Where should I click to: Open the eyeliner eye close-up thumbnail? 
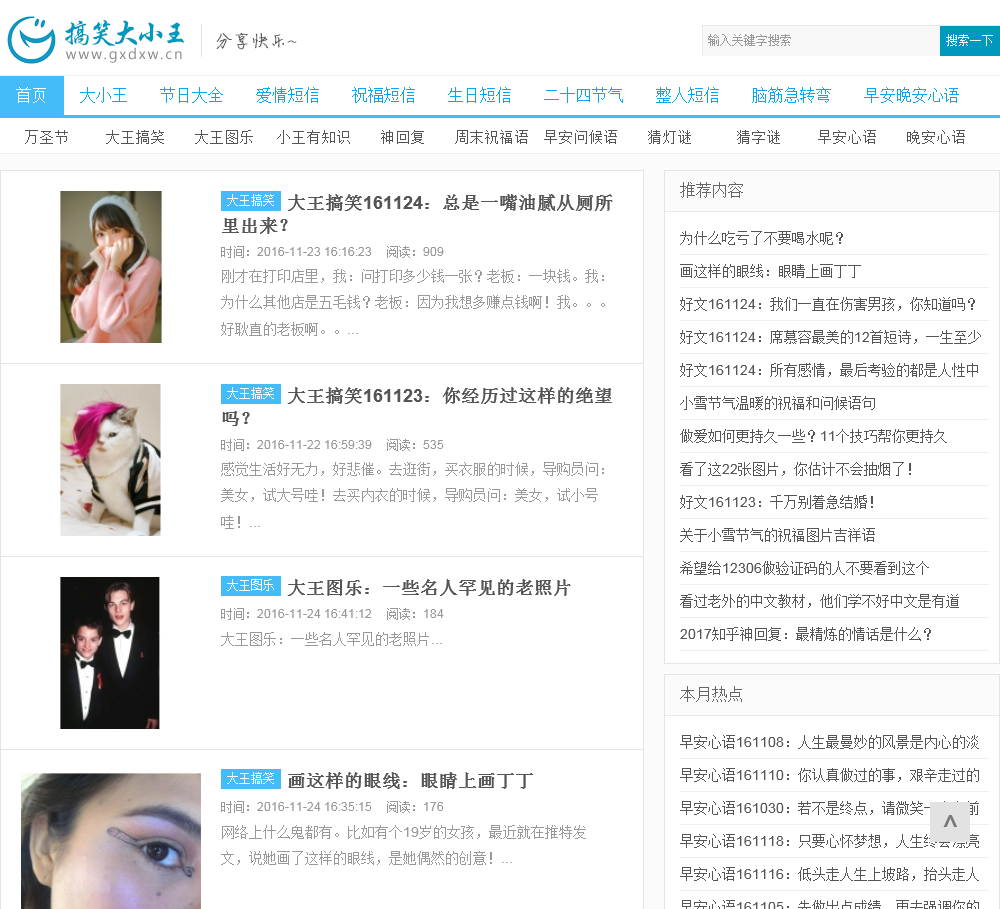tap(111, 841)
